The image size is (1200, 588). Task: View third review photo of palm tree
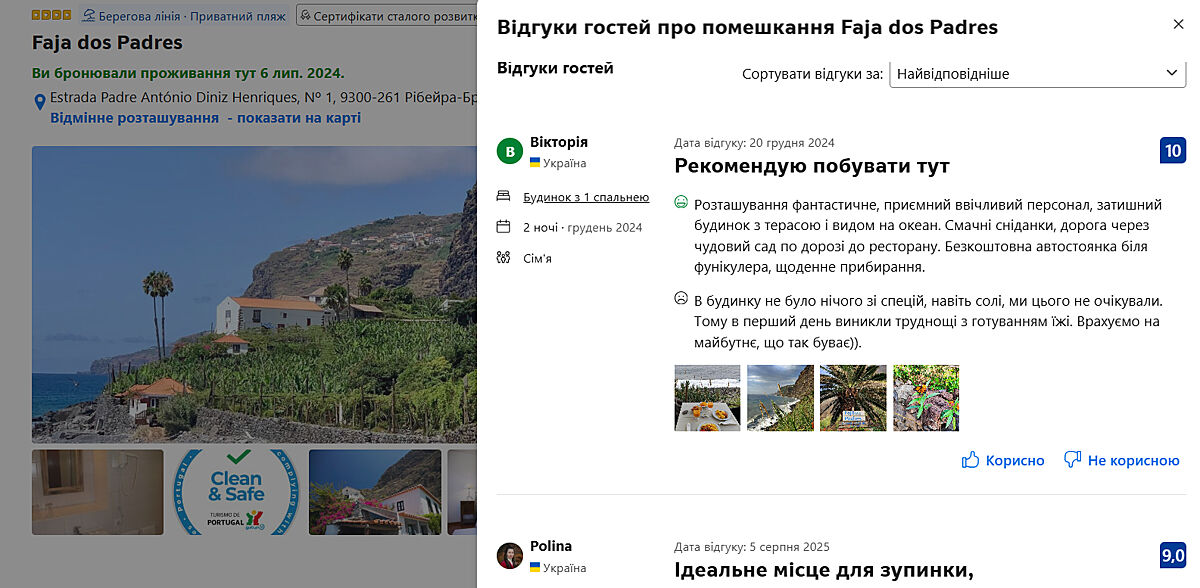coord(853,398)
